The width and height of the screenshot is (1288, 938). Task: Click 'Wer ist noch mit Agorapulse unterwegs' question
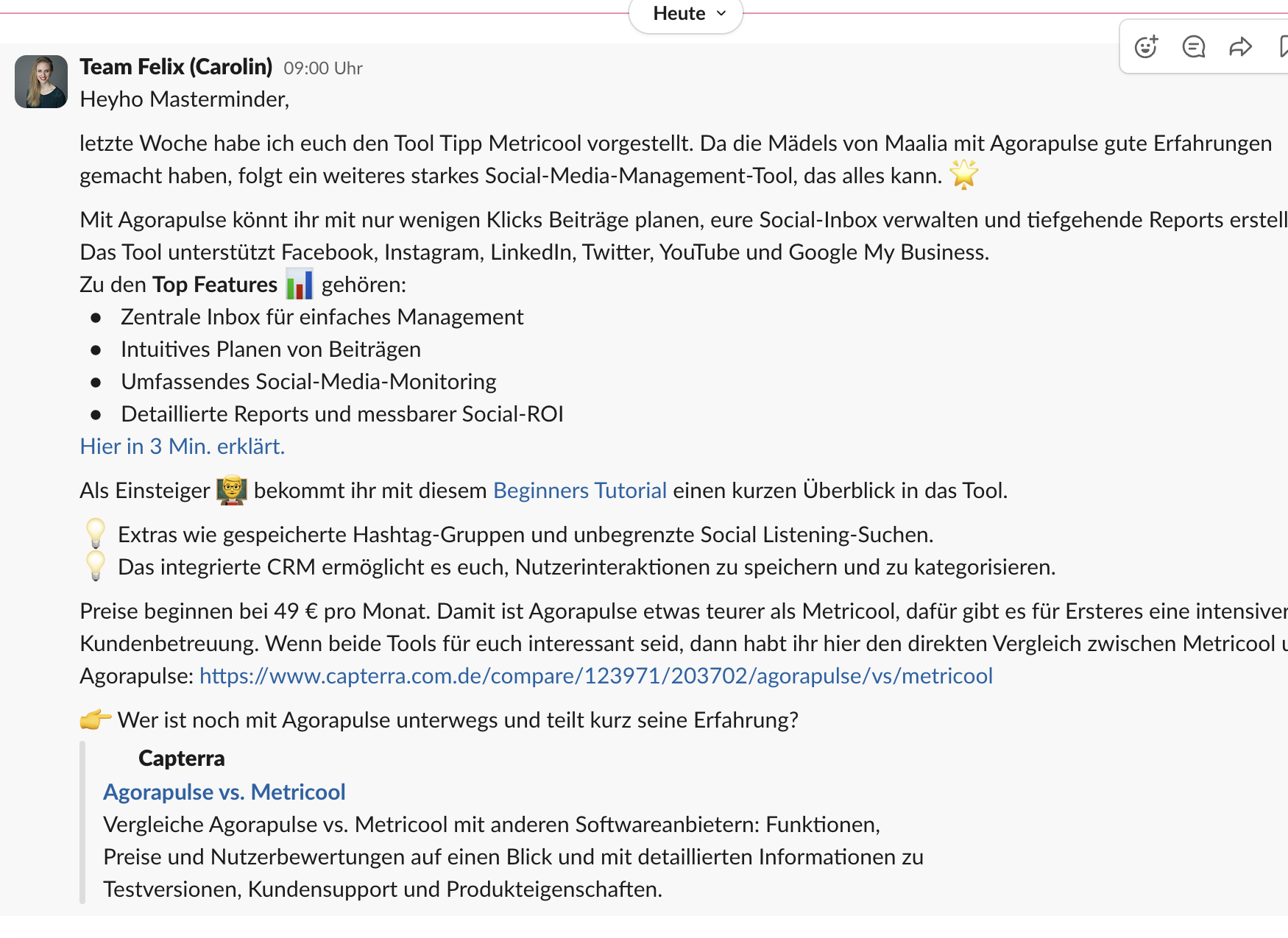click(458, 720)
